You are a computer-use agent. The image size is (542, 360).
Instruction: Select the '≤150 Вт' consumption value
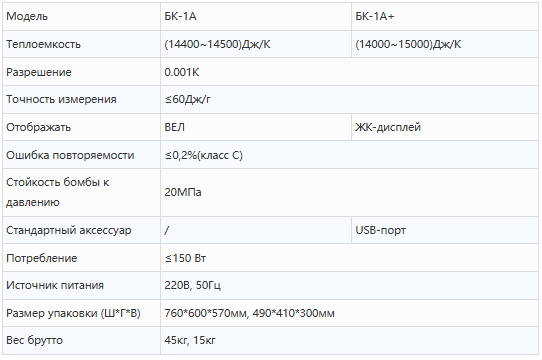(x=185, y=258)
